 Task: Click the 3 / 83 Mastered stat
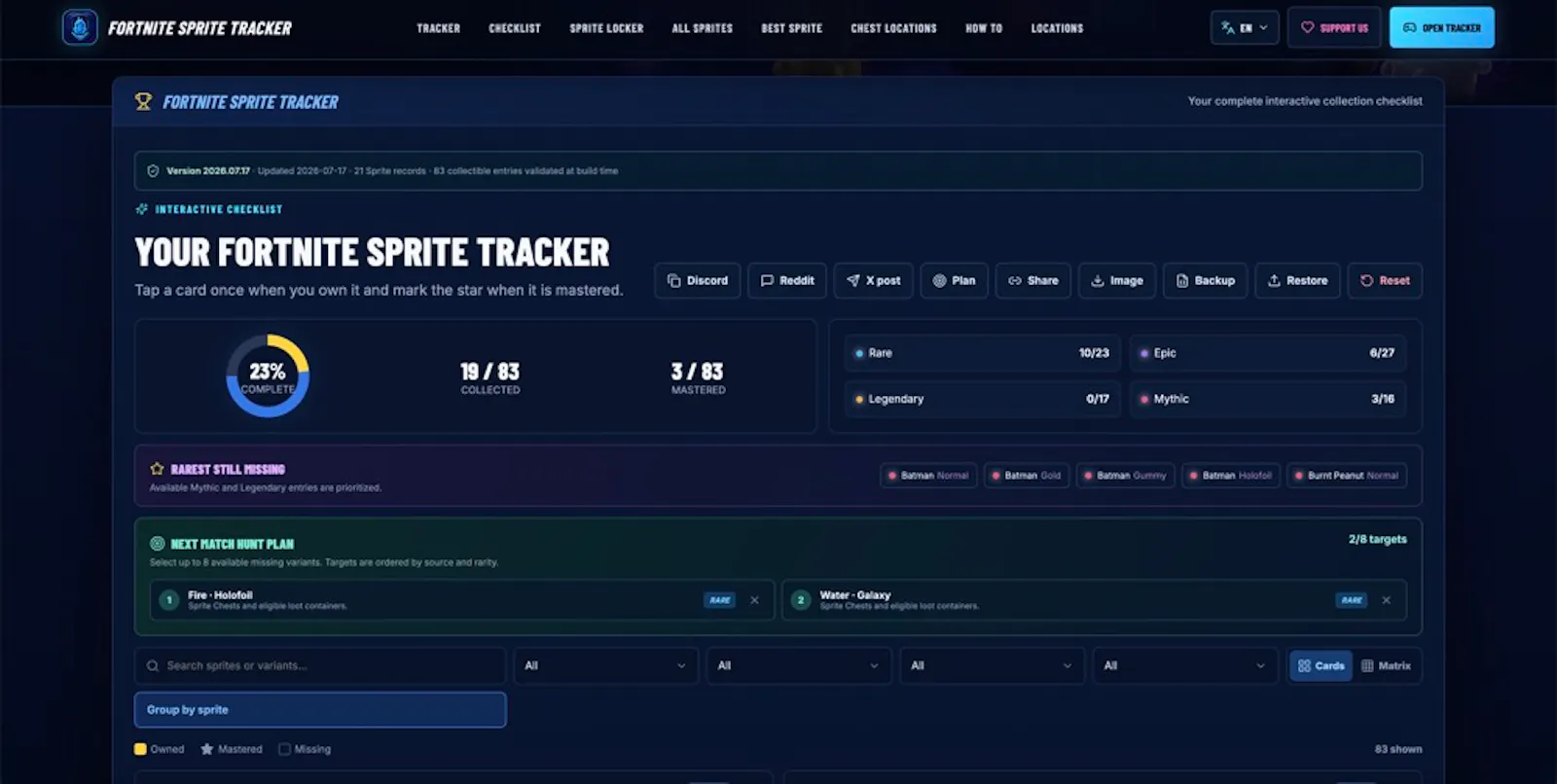pos(698,377)
